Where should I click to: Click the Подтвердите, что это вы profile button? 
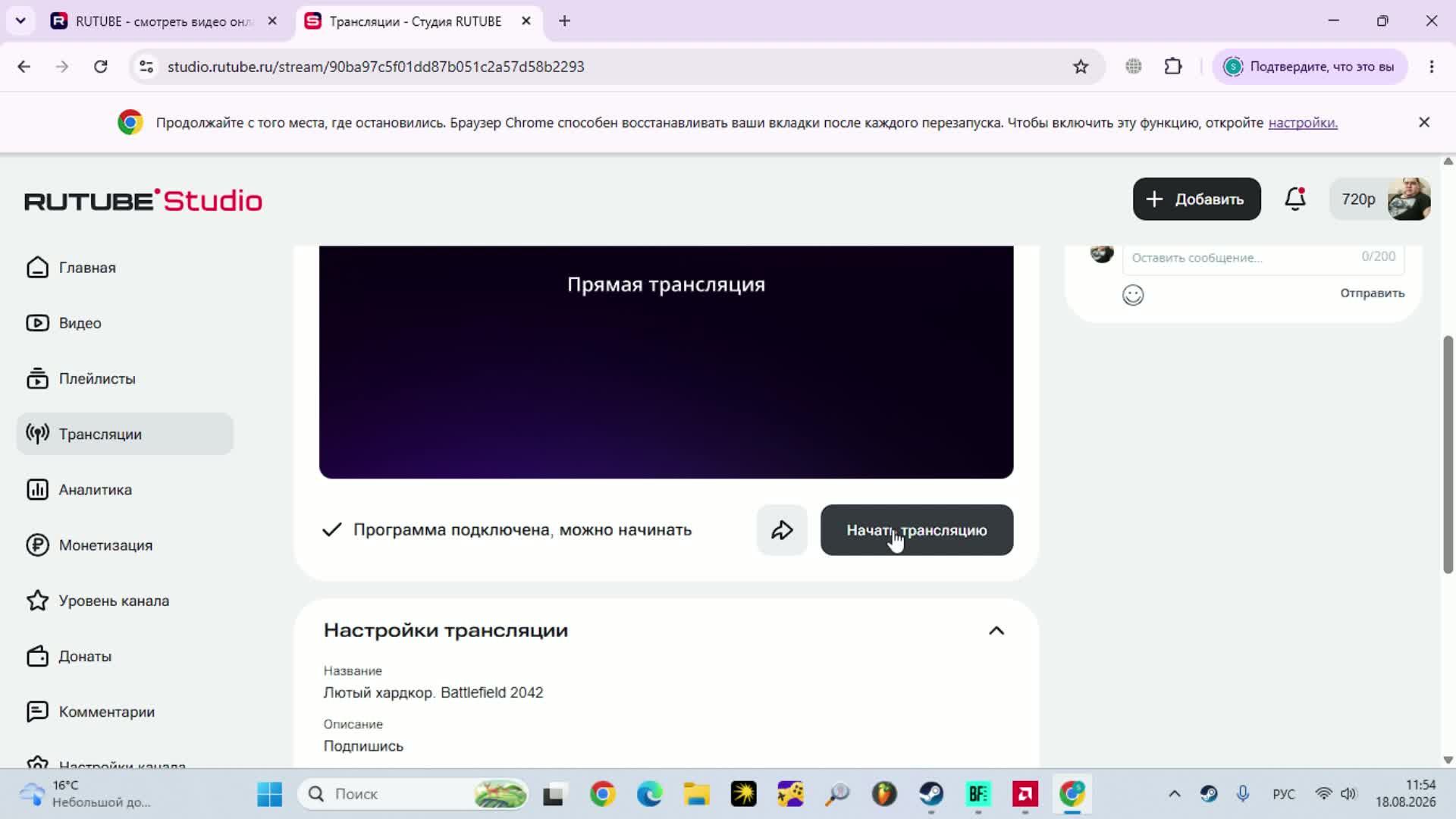(1310, 67)
